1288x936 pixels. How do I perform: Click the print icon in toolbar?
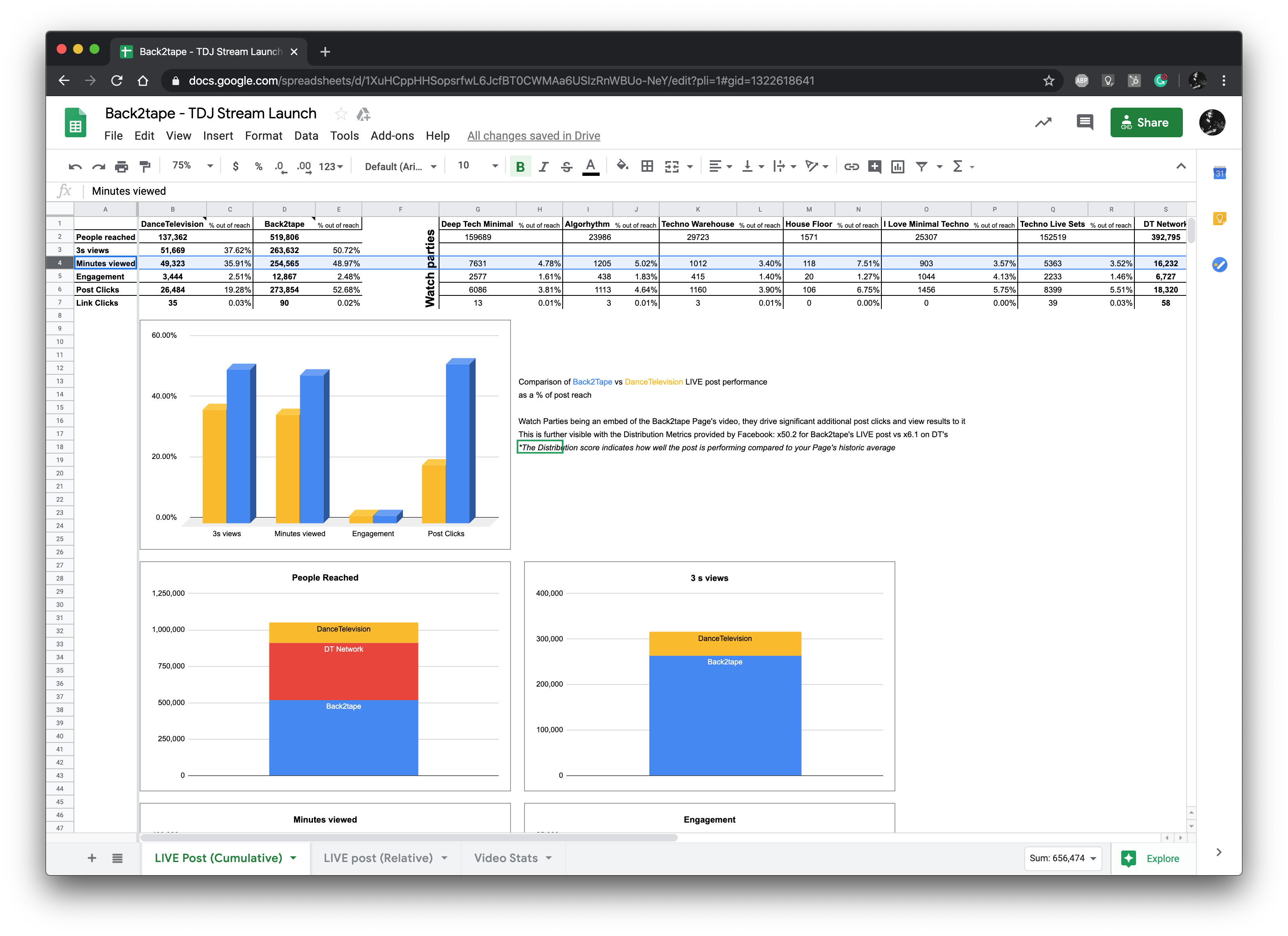coord(121,166)
